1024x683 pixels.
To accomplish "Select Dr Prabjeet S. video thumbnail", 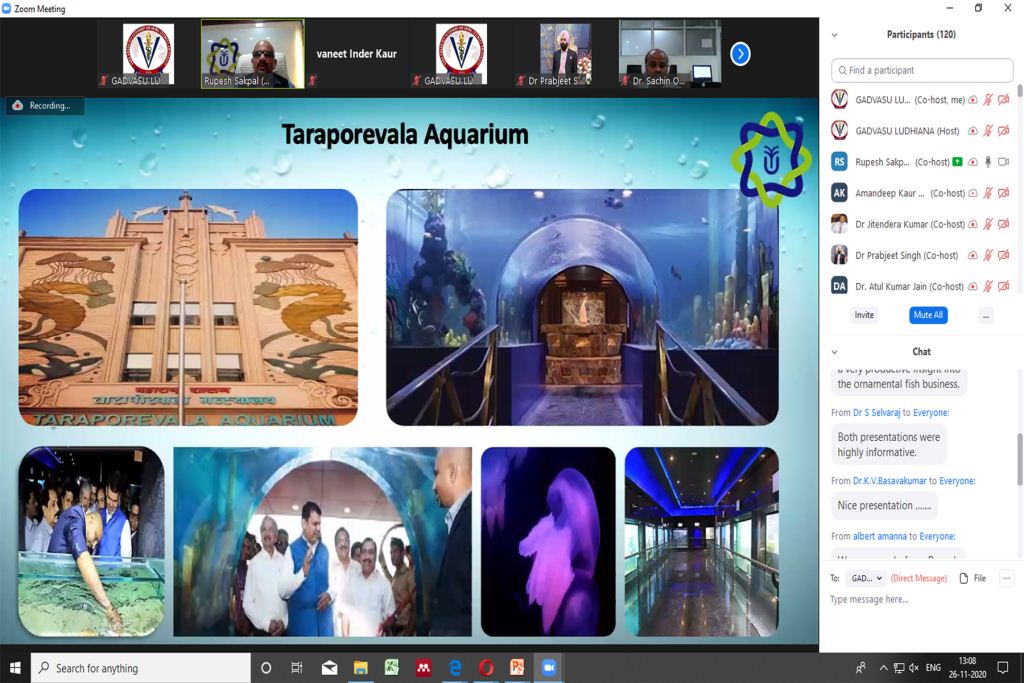I will pyautogui.click(x=566, y=54).
